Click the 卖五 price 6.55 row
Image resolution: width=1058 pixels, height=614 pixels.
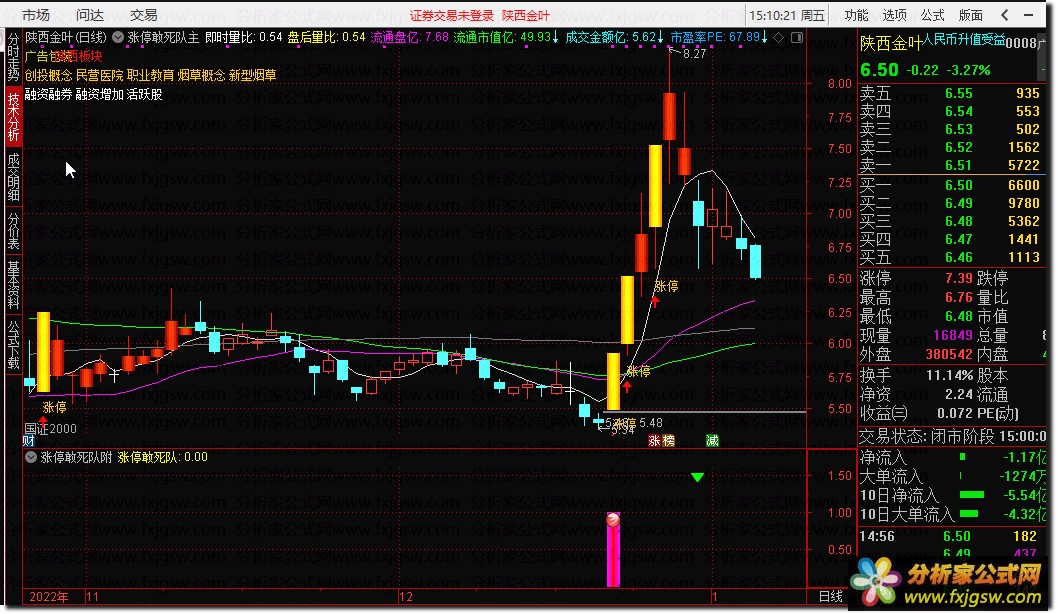click(950, 93)
